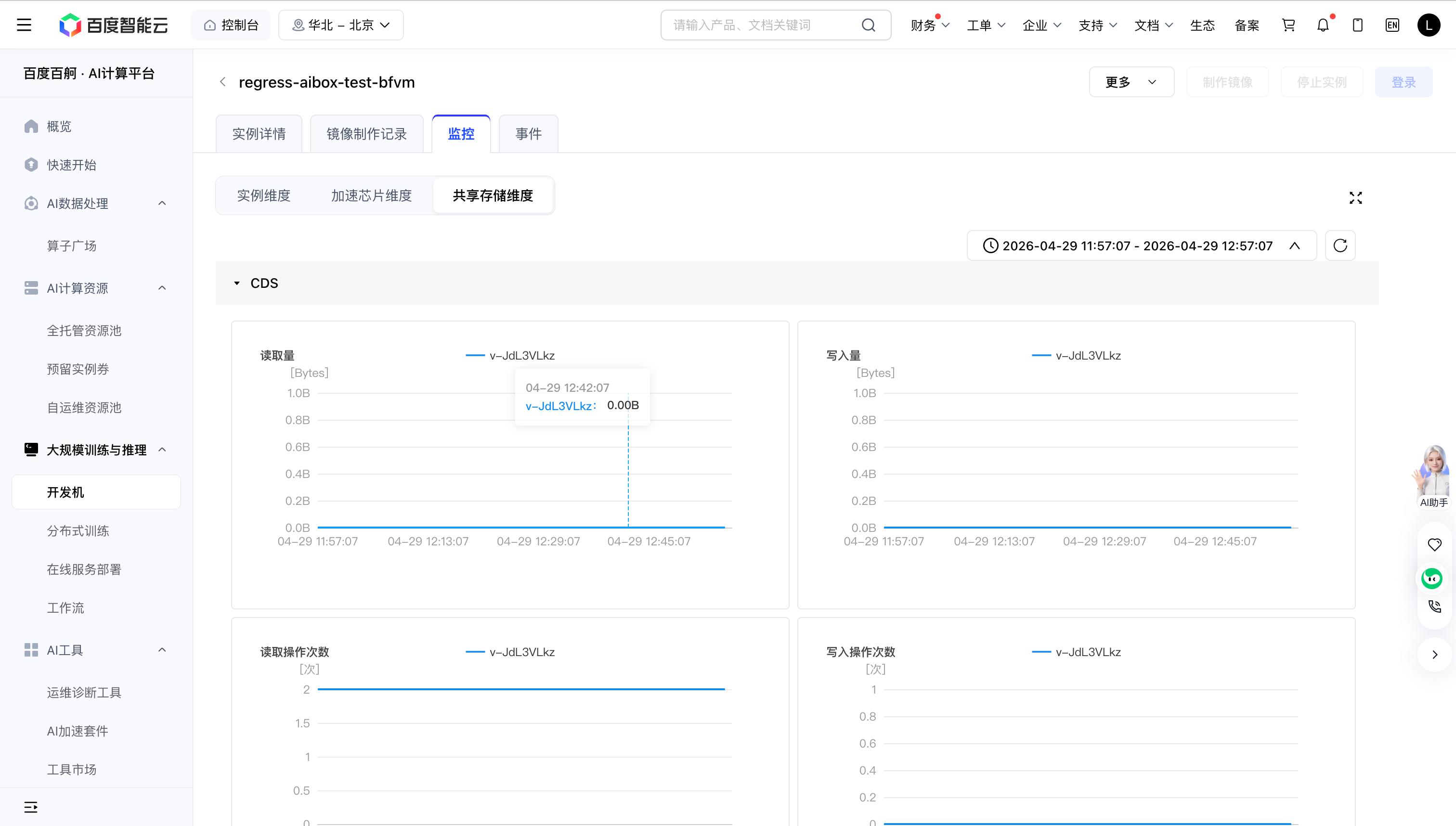The image size is (1456, 826).
Task: Select the 加速芯片维度 segment
Action: pos(371,196)
